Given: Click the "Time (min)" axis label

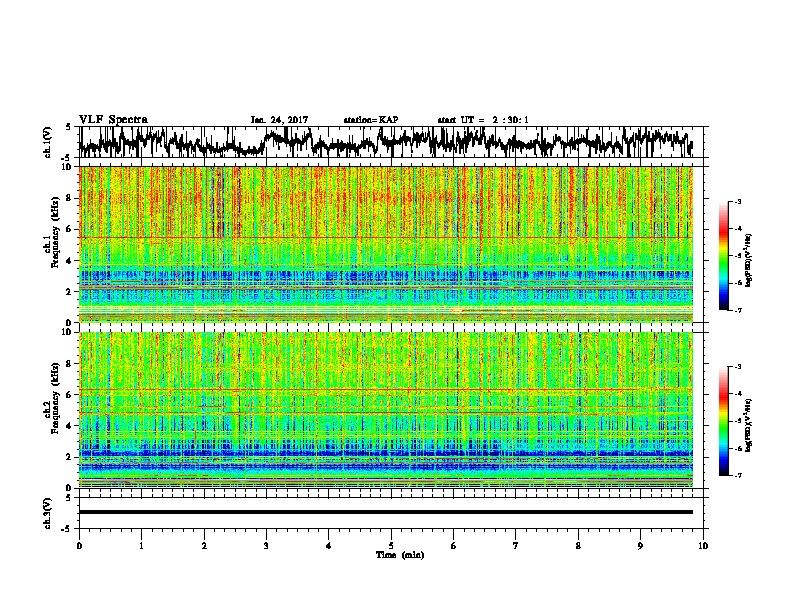Looking at the screenshot, I should 400,555.
